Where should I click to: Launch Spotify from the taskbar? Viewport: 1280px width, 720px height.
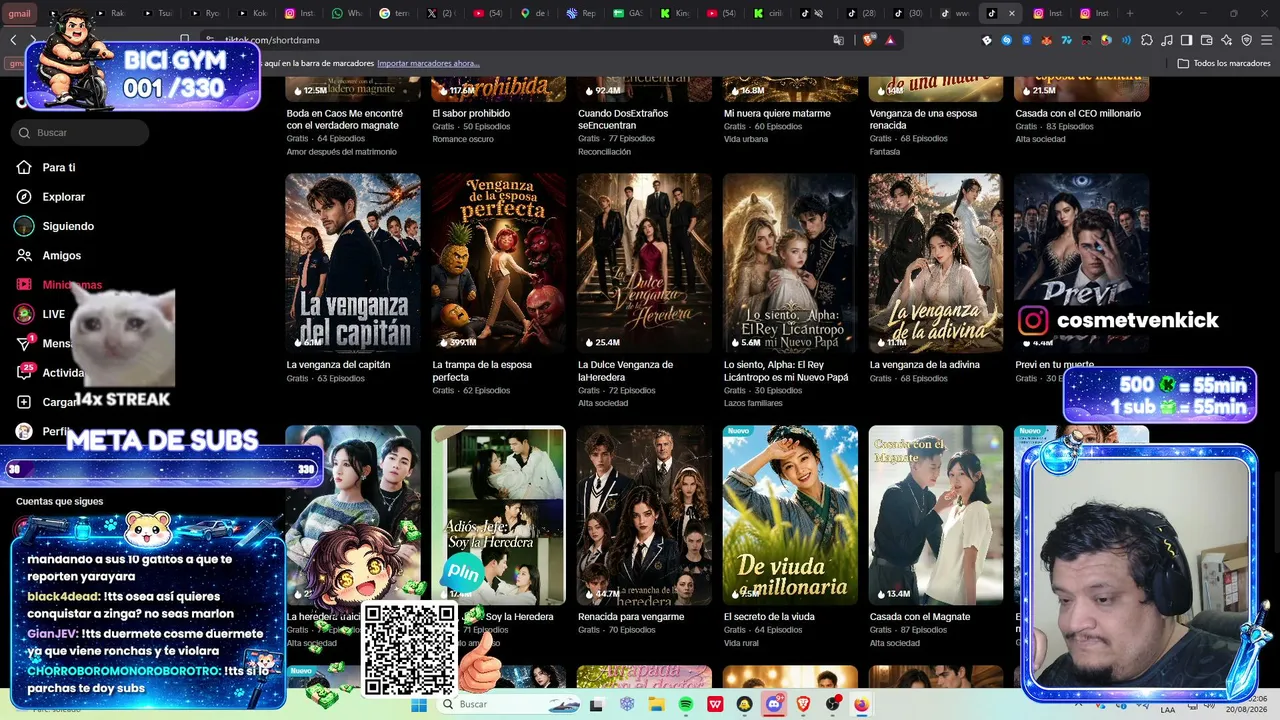[x=686, y=704]
